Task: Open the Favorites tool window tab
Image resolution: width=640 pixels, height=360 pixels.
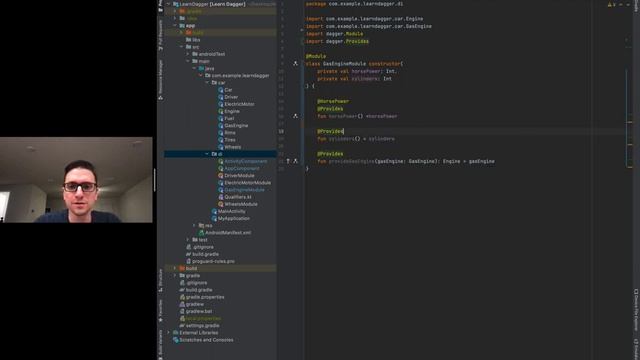Action: [x=160, y=311]
